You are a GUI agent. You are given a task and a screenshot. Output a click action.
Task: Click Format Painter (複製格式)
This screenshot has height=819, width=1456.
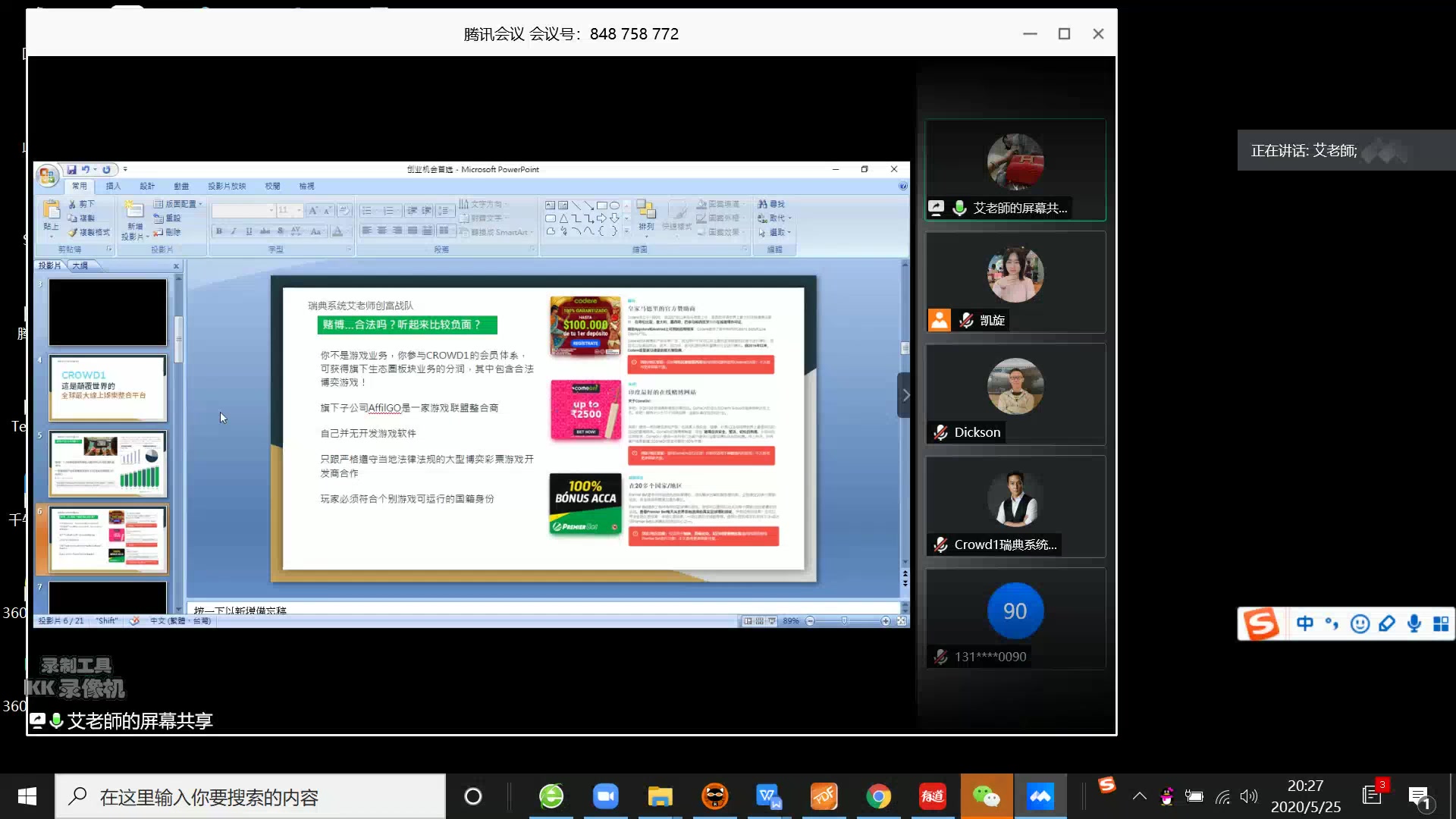tap(89, 232)
